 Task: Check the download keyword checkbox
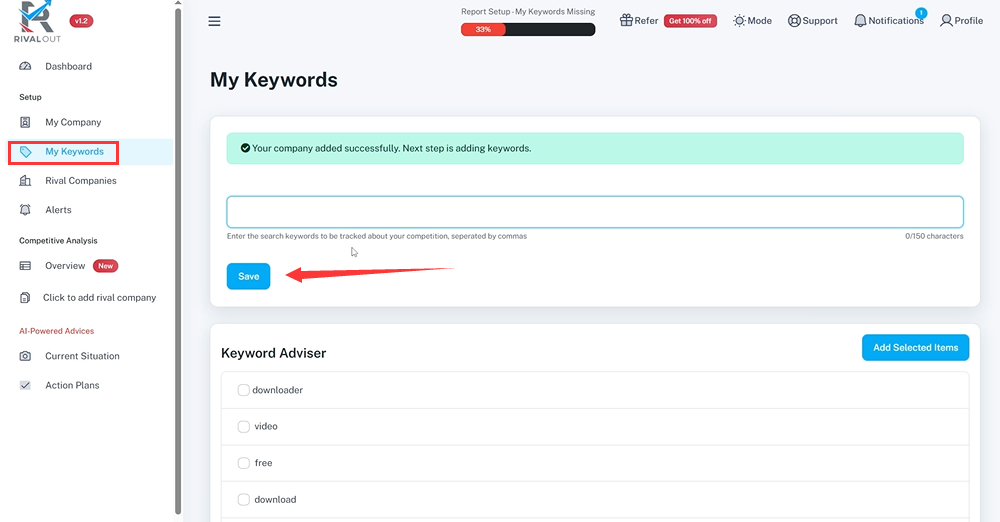(x=244, y=500)
